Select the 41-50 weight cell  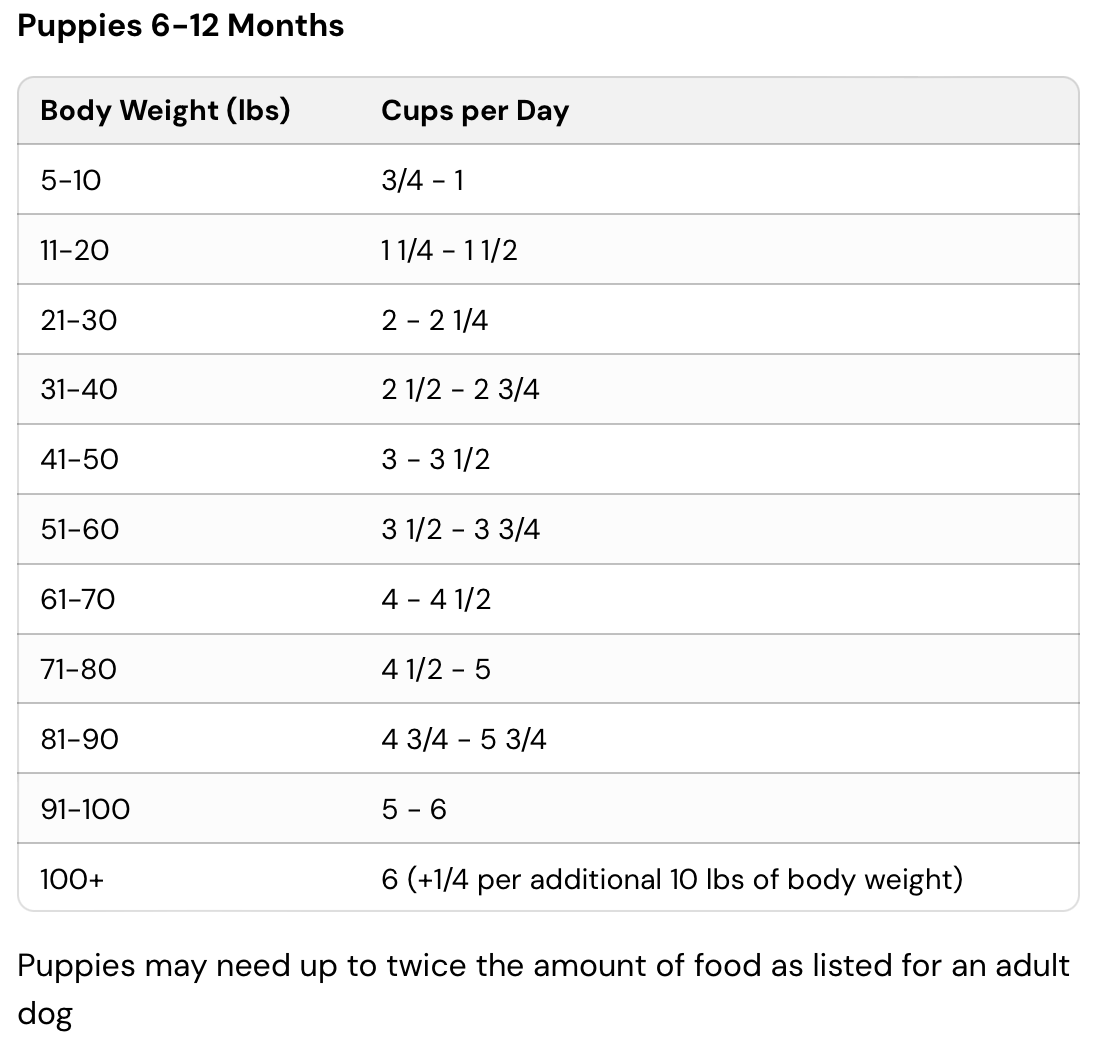pos(79,459)
